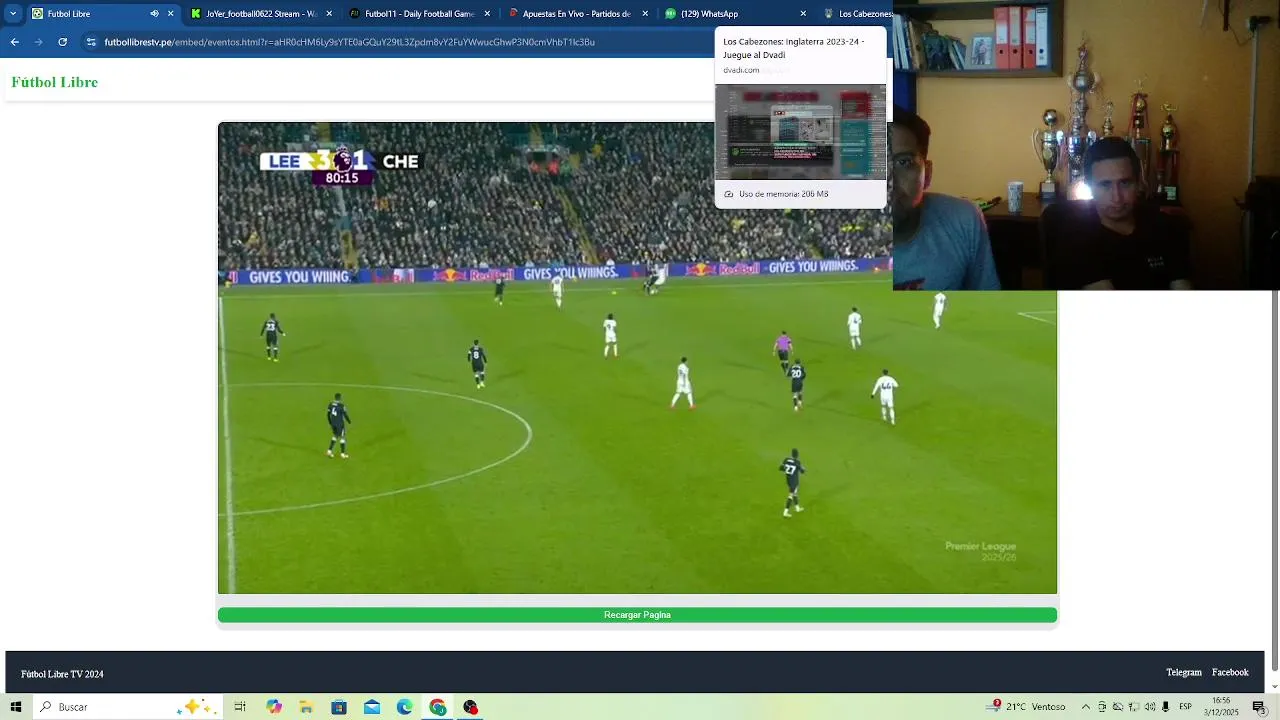Click the Buscar taskbar search box
The height and width of the screenshot is (720, 1280).
[128, 707]
